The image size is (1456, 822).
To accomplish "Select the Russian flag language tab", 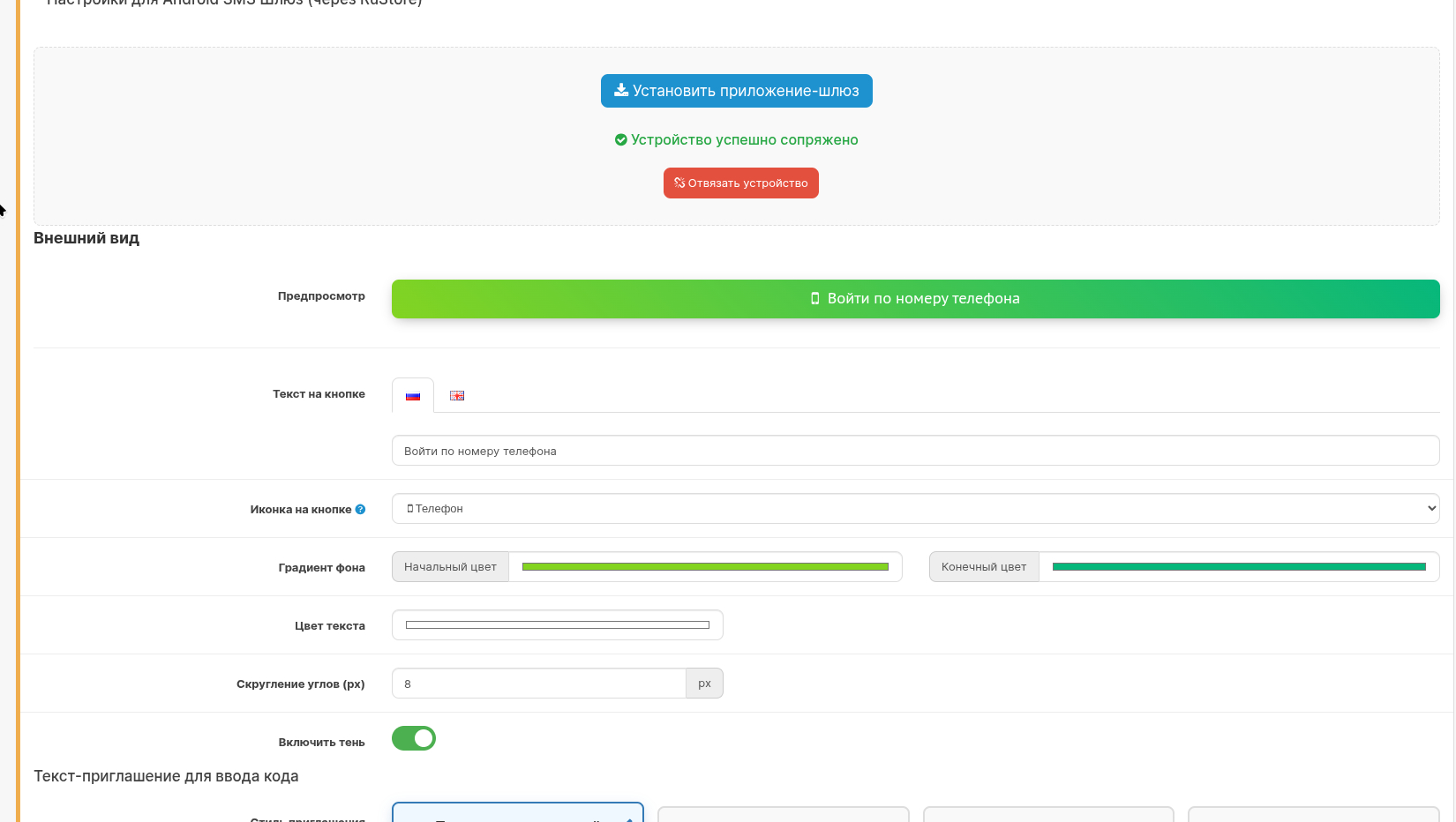I will (x=413, y=396).
